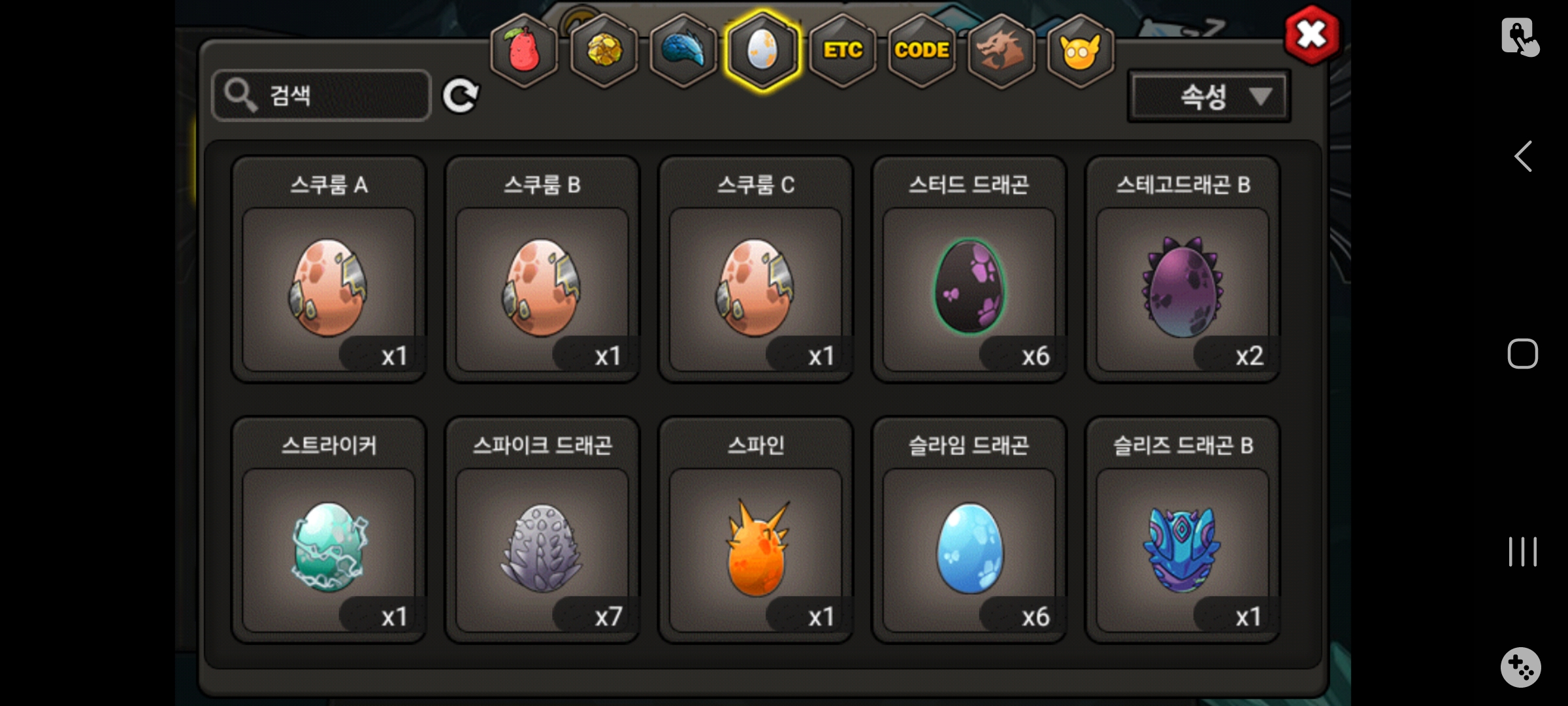1568x706 pixels.
Task: Open the yellow fox mask tab
Action: pos(1081,50)
